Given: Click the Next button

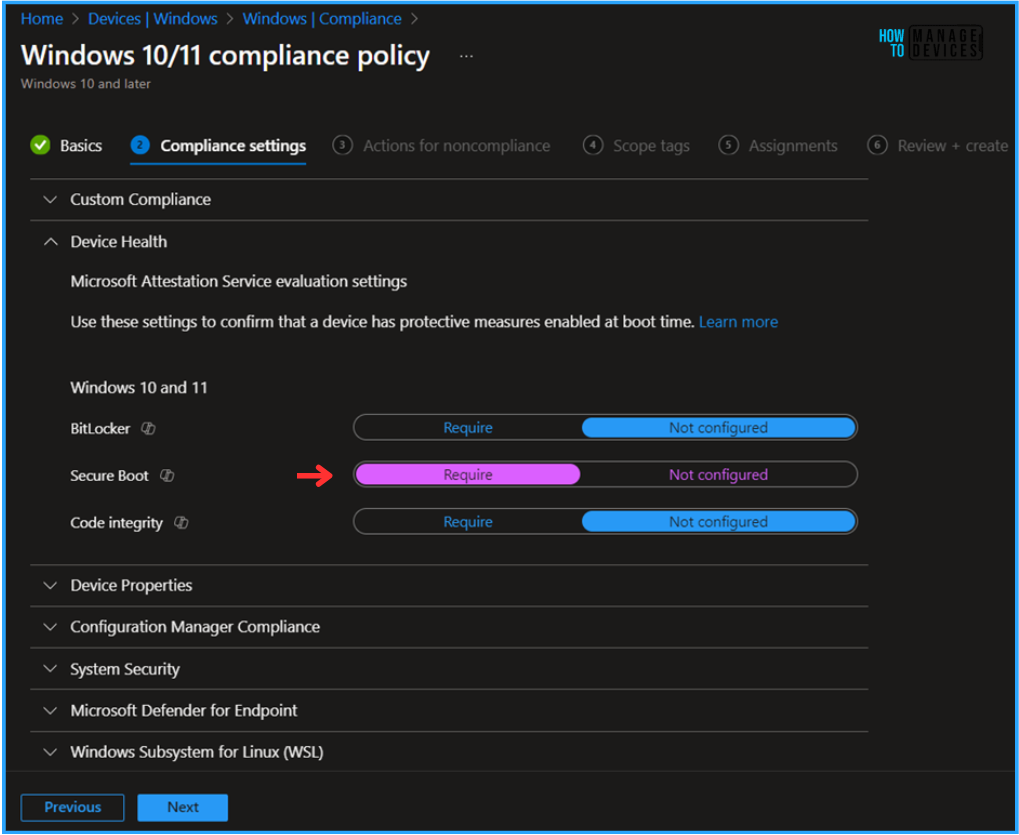Looking at the screenshot, I should coord(183,807).
